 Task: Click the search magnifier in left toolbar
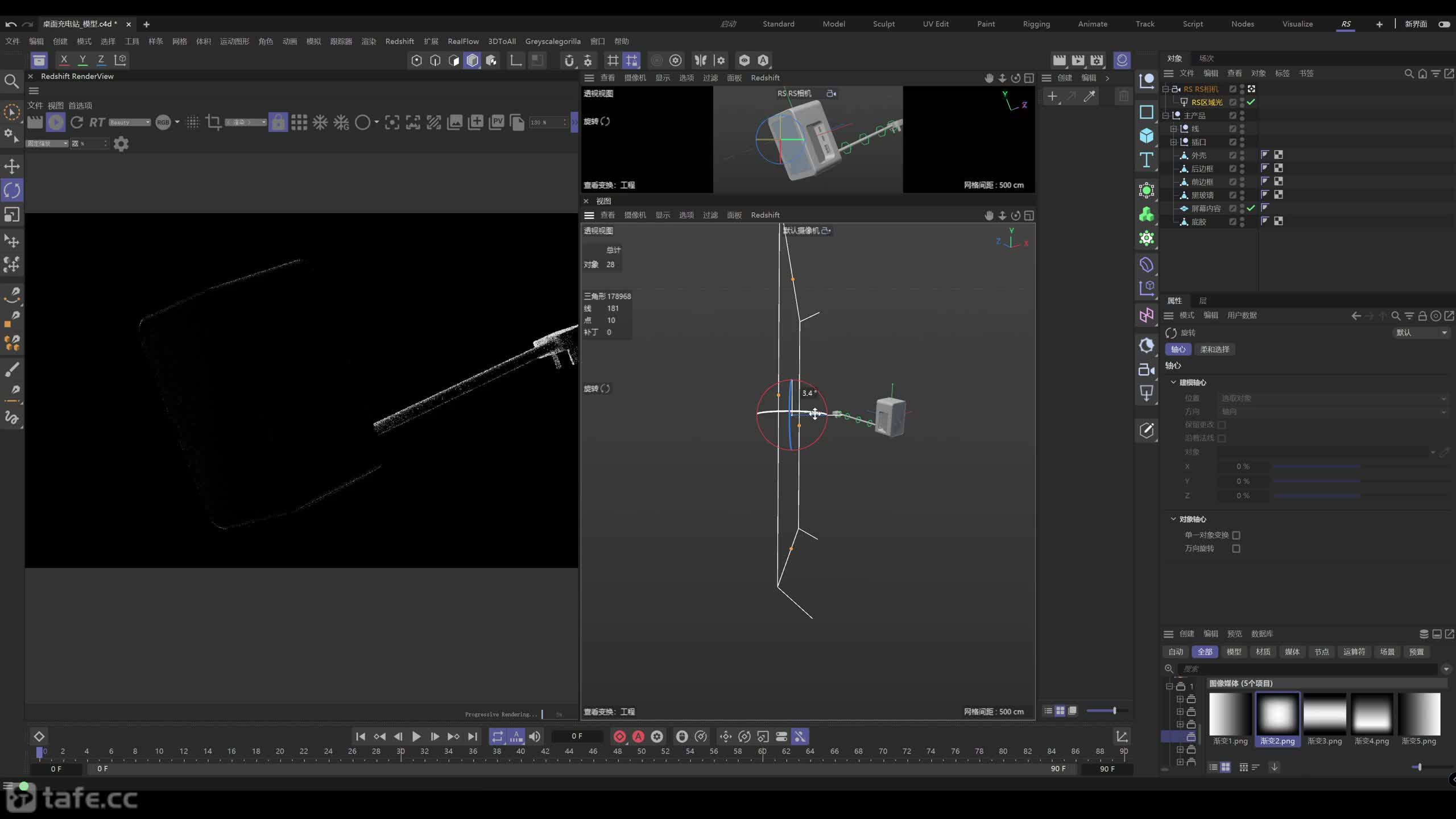pyautogui.click(x=11, y=82)
